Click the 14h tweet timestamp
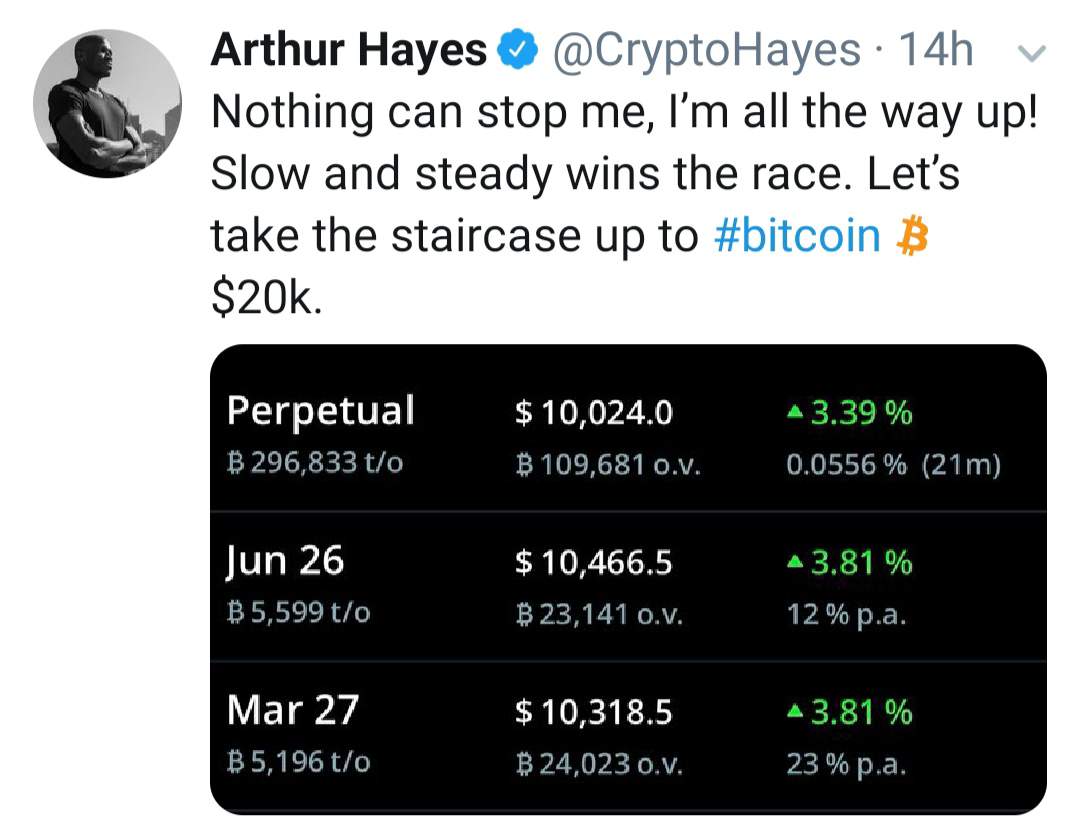 pos(936,50)
